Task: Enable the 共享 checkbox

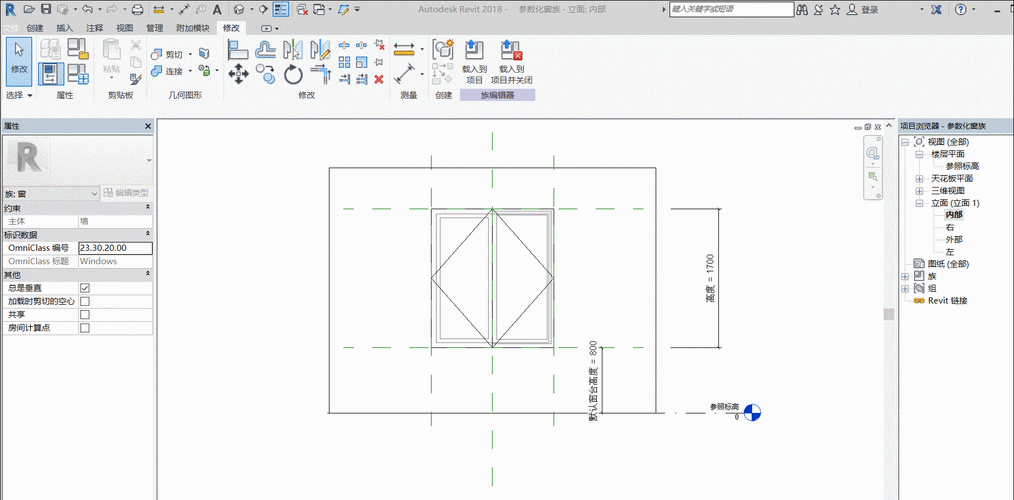Action: coord(85,314)
